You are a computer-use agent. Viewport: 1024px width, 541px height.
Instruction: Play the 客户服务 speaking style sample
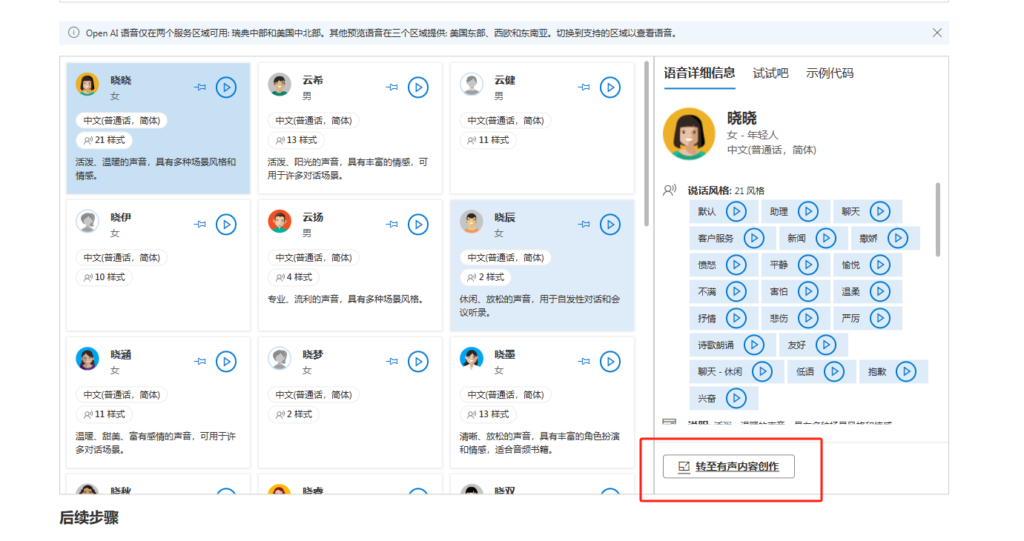(754, 238)
